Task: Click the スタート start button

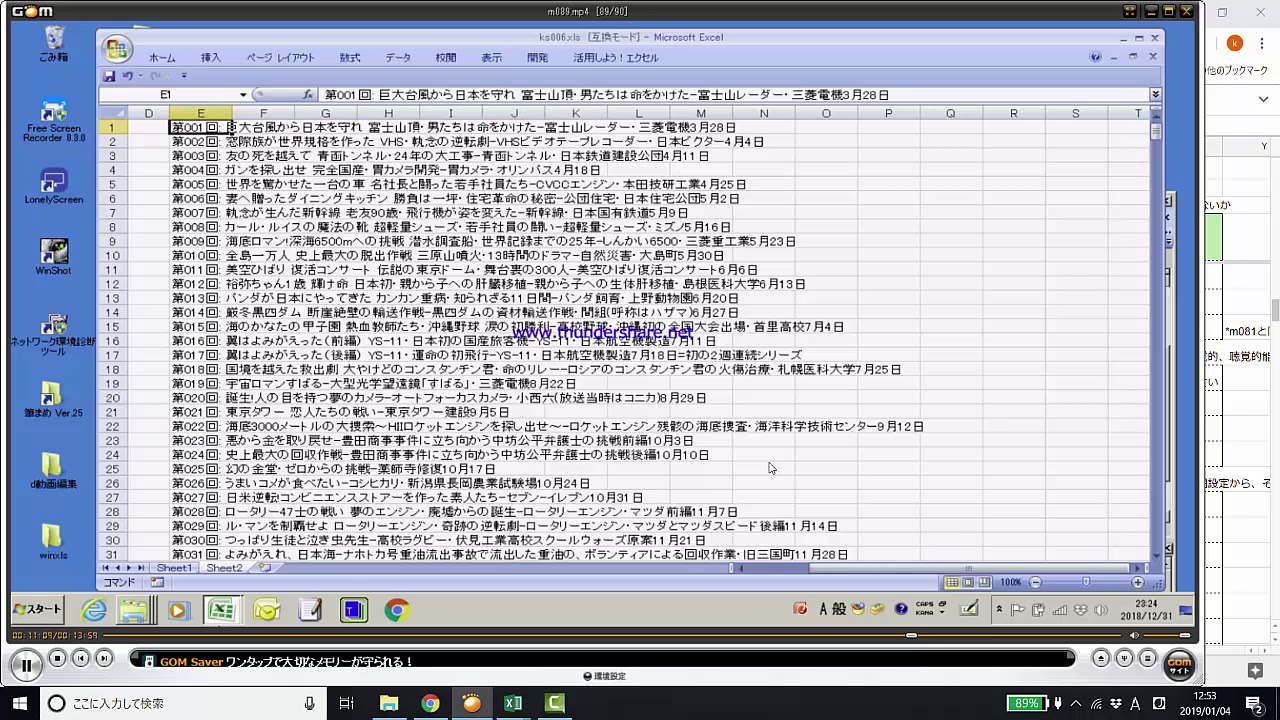Action: tap(38, 609)
